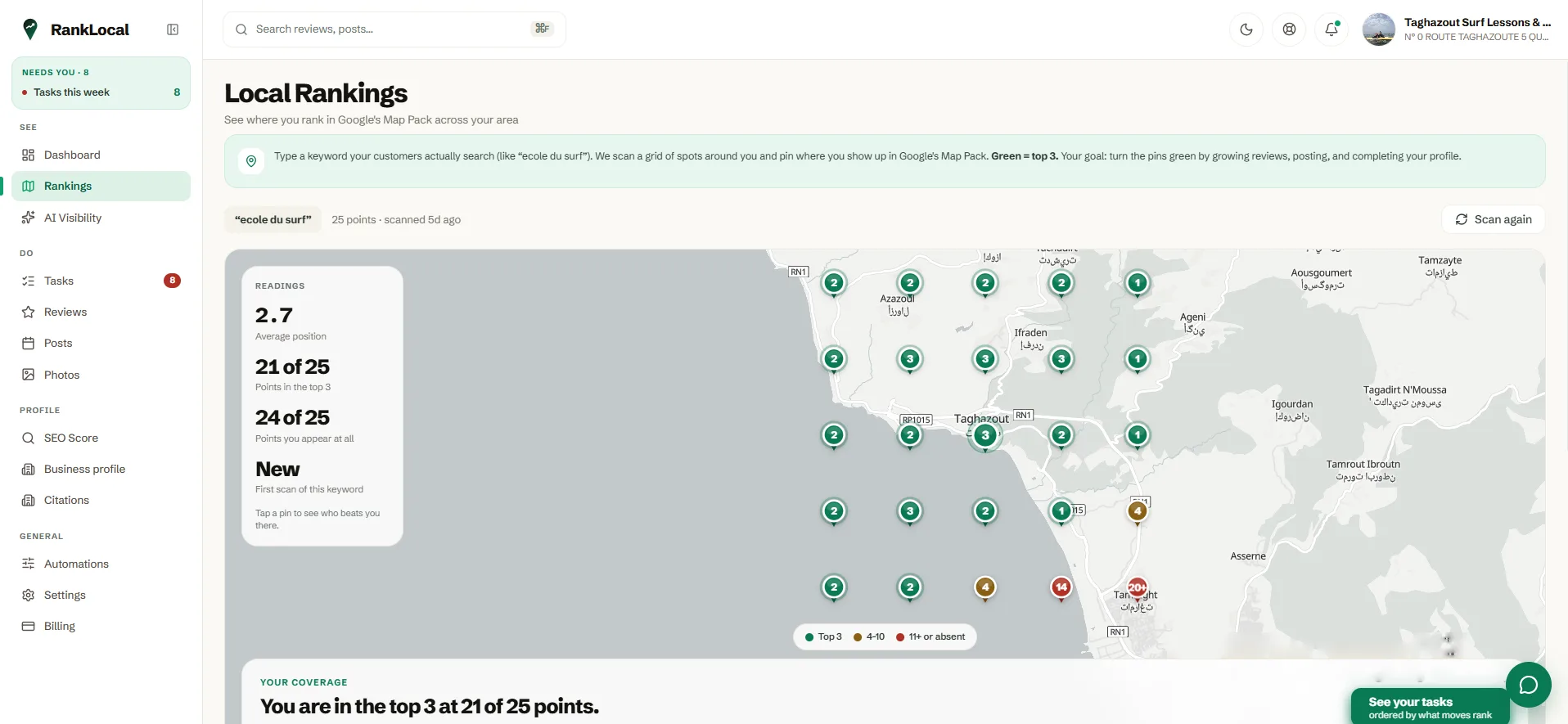Click "21 of 25" points in top 3
The height and width of the screenshot is (724, 1568).
tap(292, 366)
